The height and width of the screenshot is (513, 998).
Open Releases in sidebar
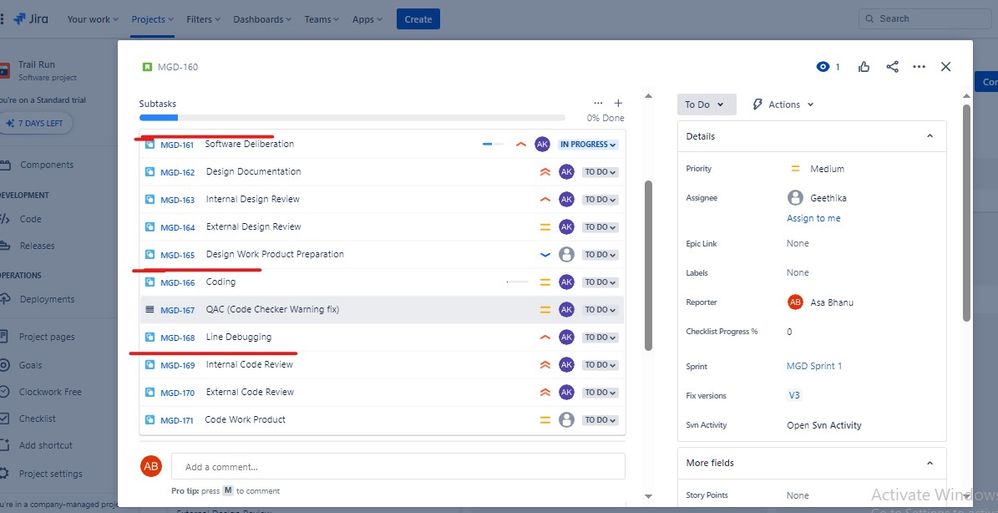point(37,246)
